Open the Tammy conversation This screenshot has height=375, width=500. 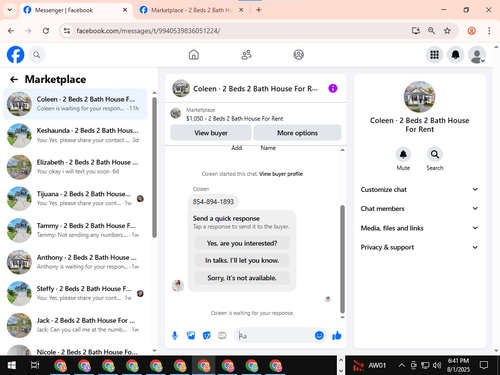(x=76, y=230)
